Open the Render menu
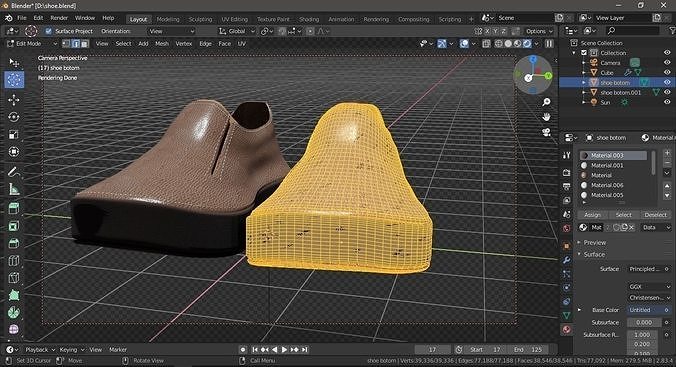Screen dimensions: 676x367 click(x=59, y=18)
